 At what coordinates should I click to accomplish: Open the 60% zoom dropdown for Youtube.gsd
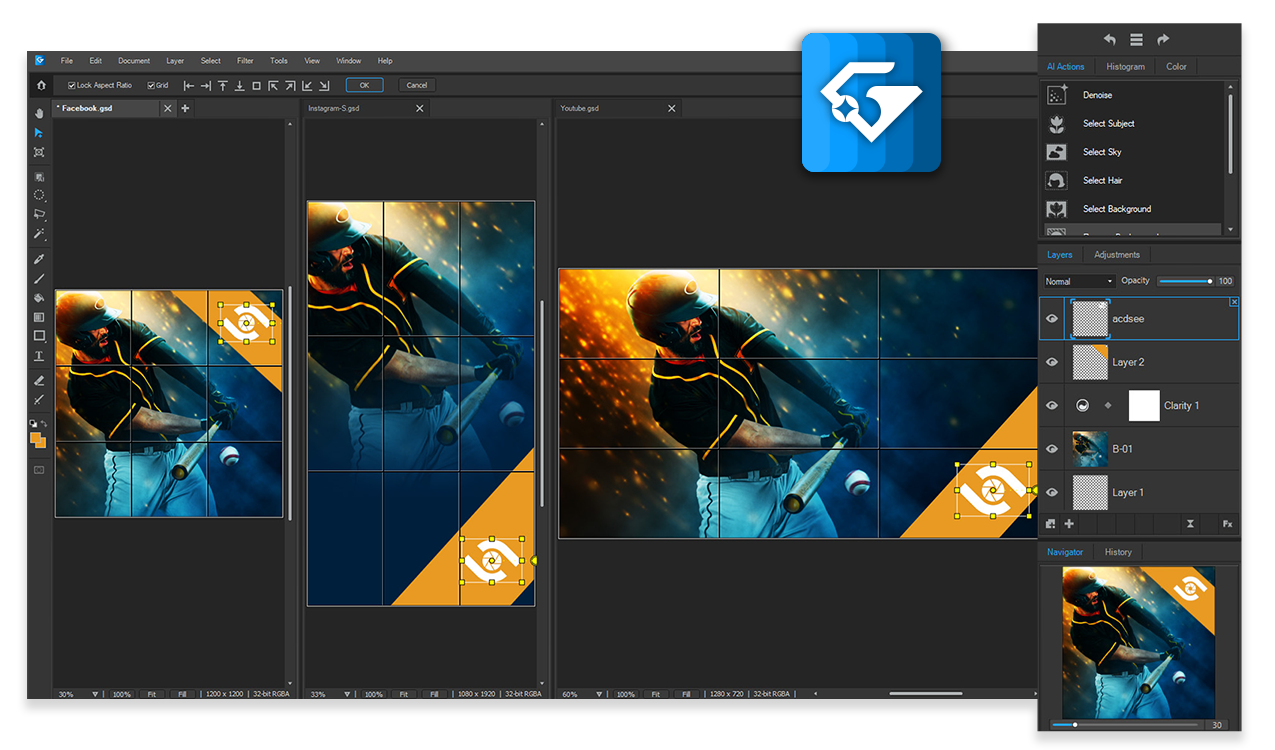click(x=599, y=694)
